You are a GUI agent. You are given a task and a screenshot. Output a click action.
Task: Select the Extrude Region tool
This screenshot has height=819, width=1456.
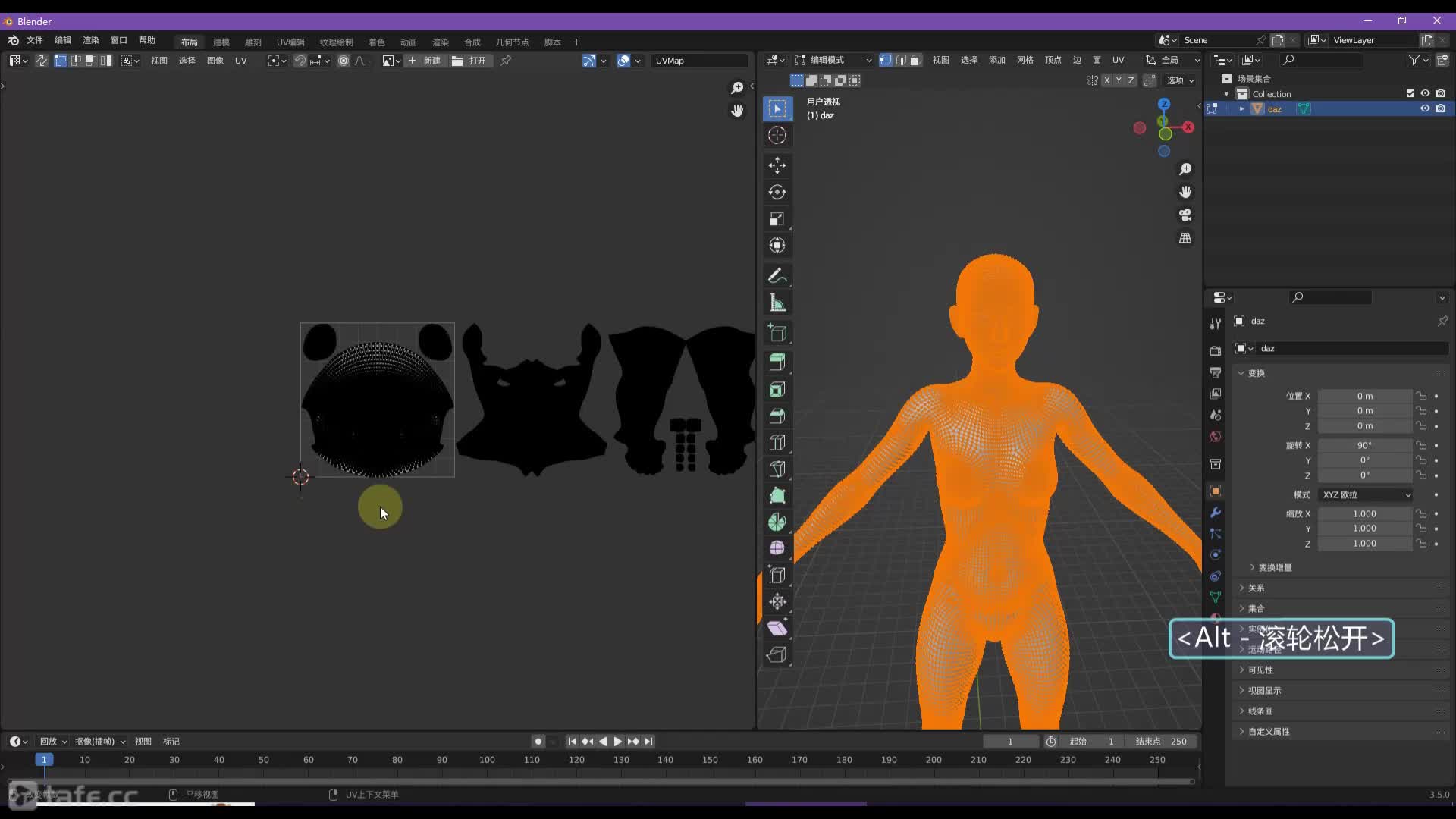point(777,362)
